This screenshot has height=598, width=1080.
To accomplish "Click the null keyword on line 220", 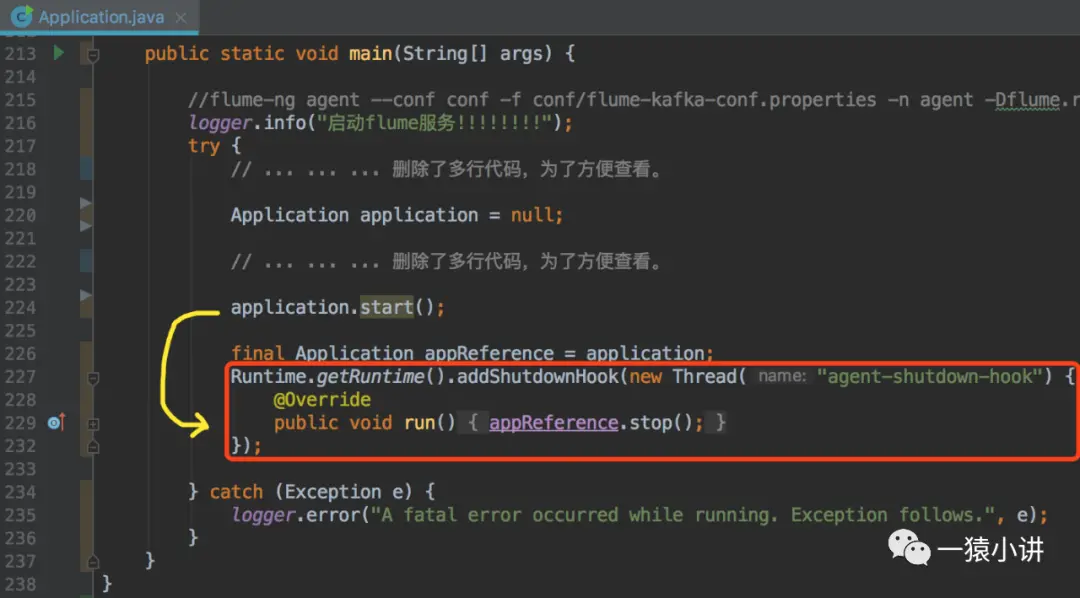I will [x=532, y=215].
